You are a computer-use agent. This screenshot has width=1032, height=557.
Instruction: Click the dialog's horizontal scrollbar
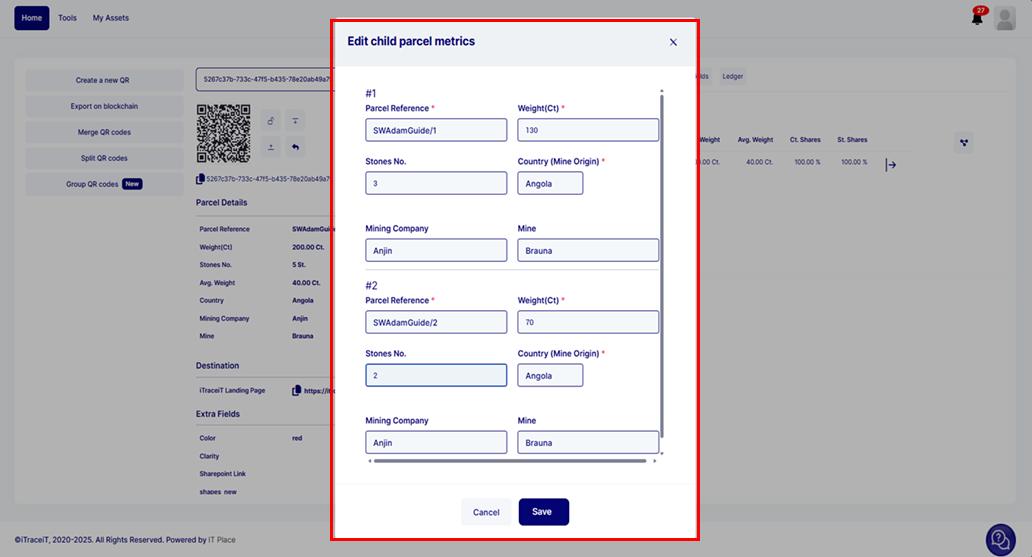point(510,461)
